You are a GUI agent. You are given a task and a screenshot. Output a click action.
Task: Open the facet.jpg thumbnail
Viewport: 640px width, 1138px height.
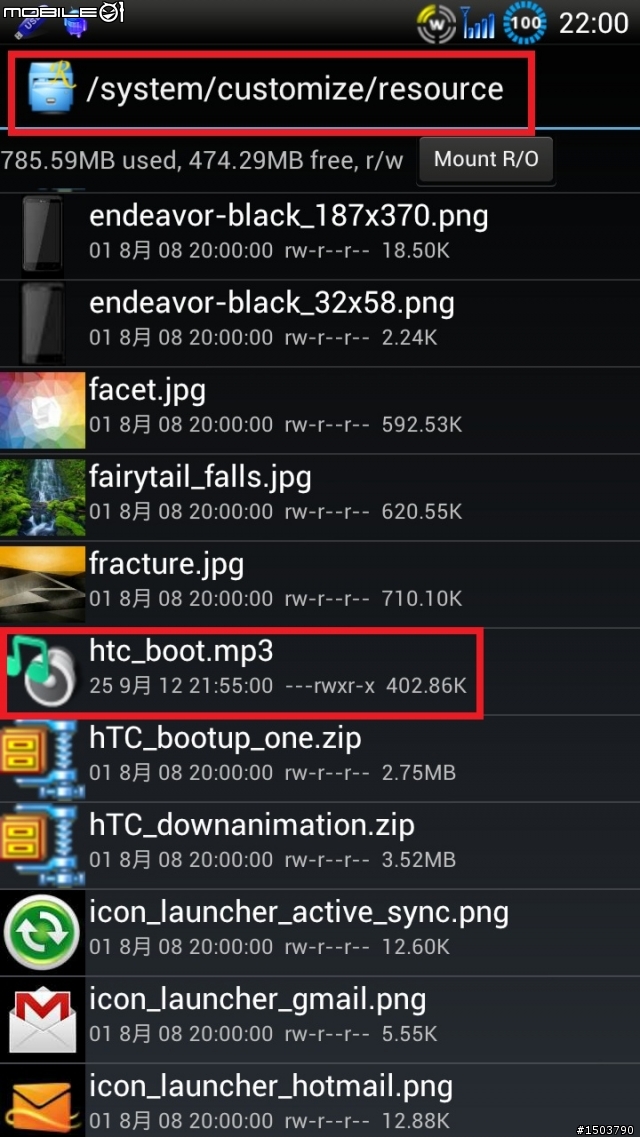point(42,410)
